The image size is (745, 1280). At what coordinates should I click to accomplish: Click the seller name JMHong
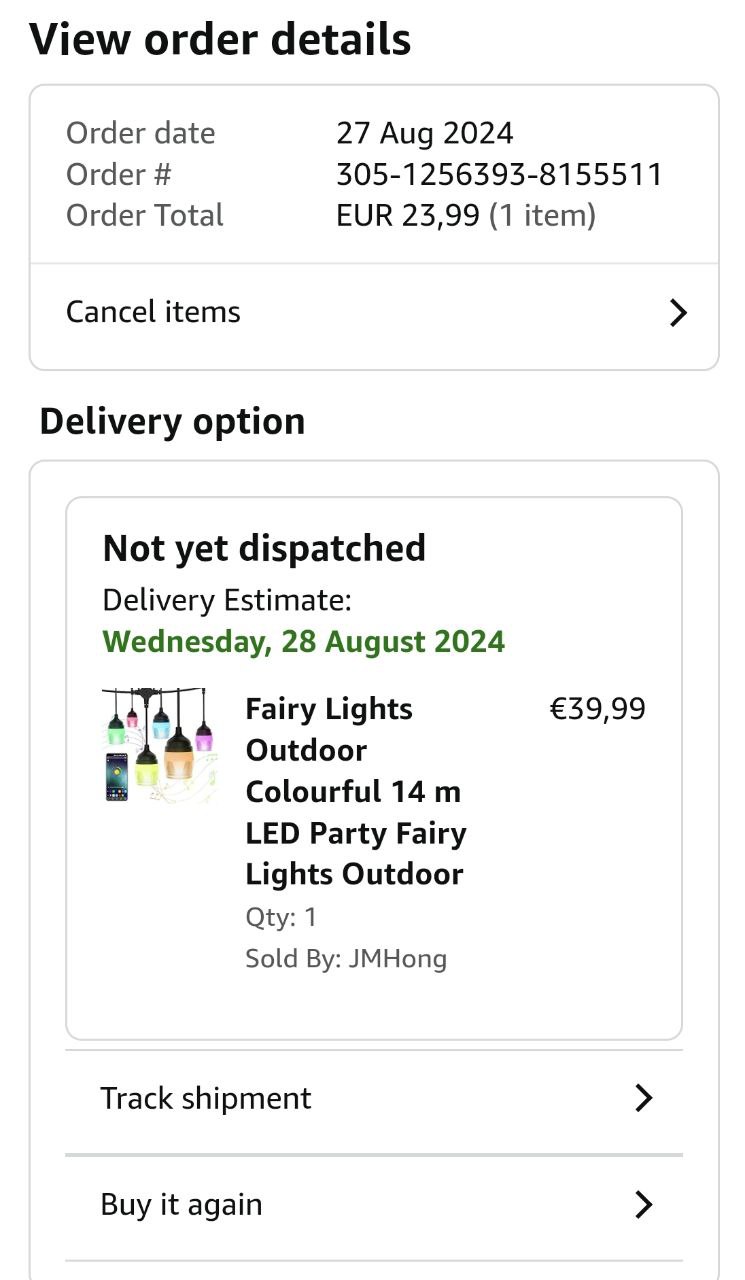click(x=397, y=959)
